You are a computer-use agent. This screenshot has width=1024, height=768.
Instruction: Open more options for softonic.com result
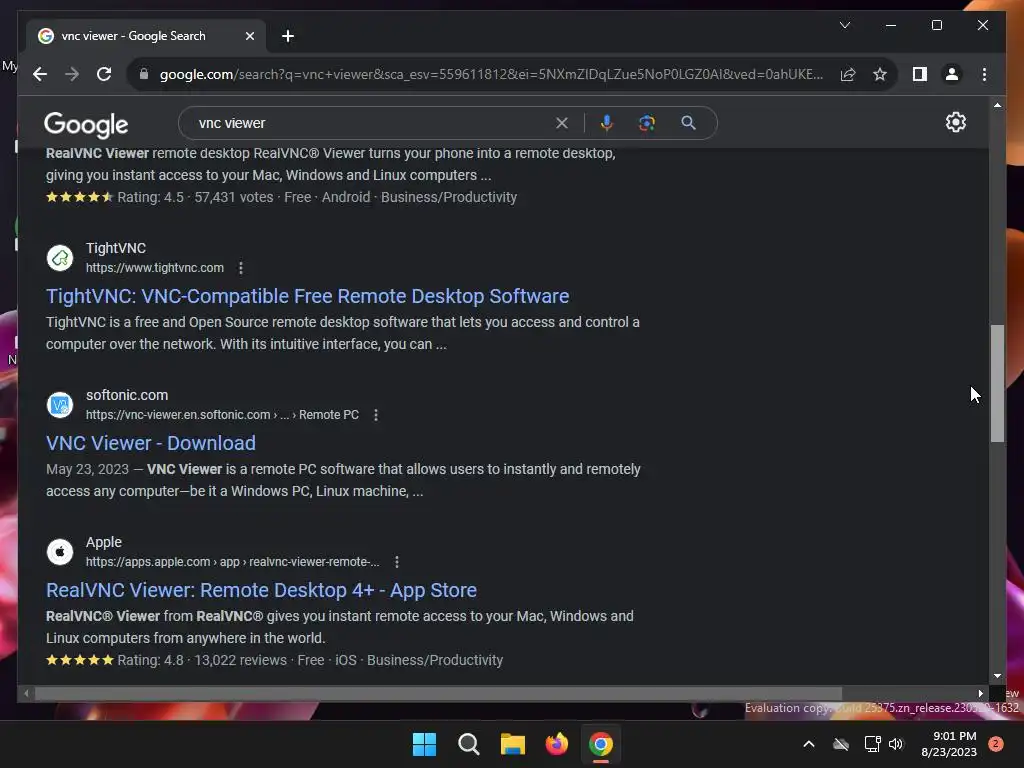pyautogui.click(x=376, y=415)
